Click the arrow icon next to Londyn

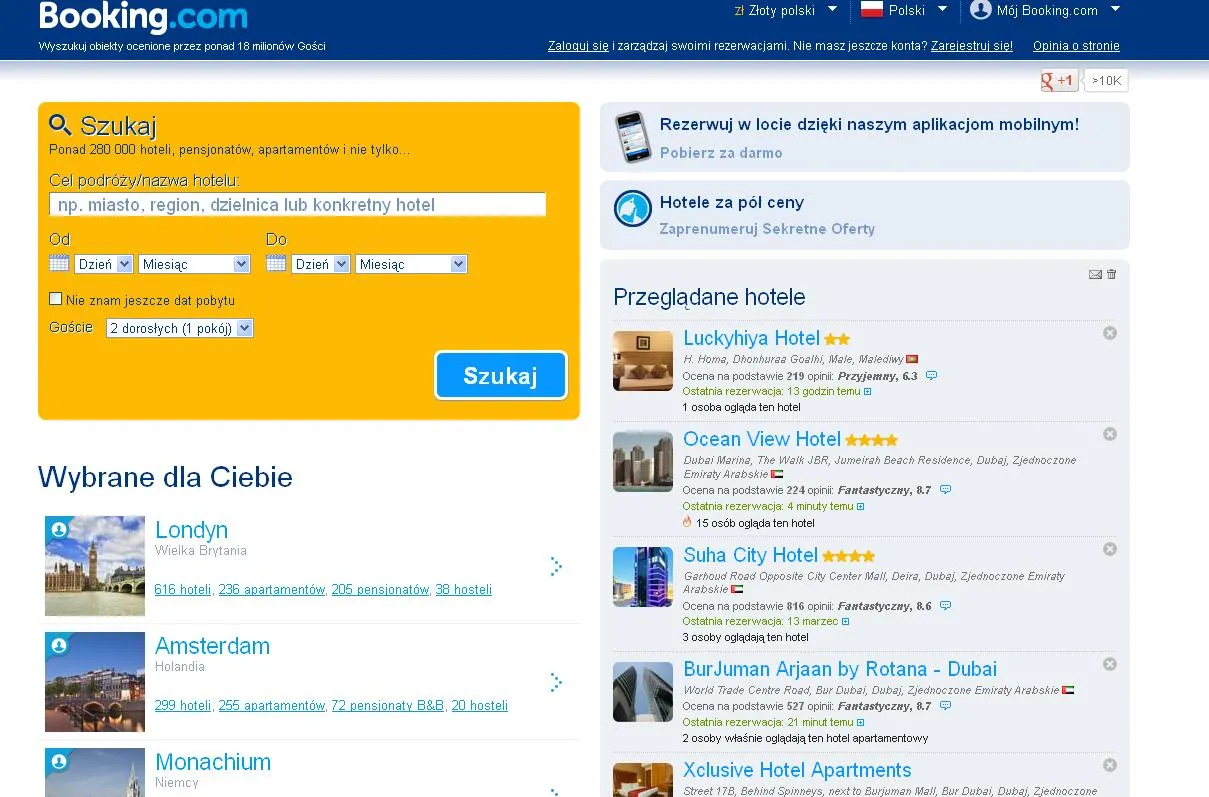(556, 566)
